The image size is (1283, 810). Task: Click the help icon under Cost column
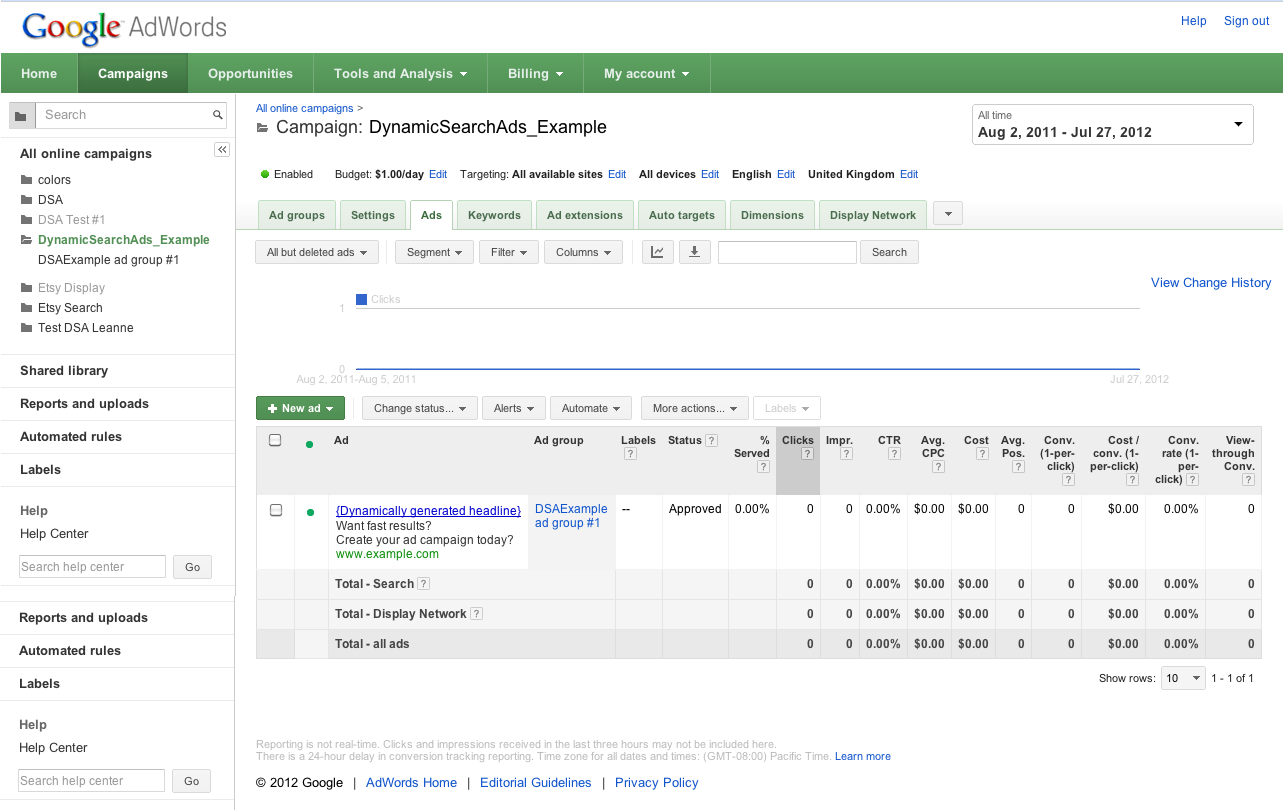983,454
